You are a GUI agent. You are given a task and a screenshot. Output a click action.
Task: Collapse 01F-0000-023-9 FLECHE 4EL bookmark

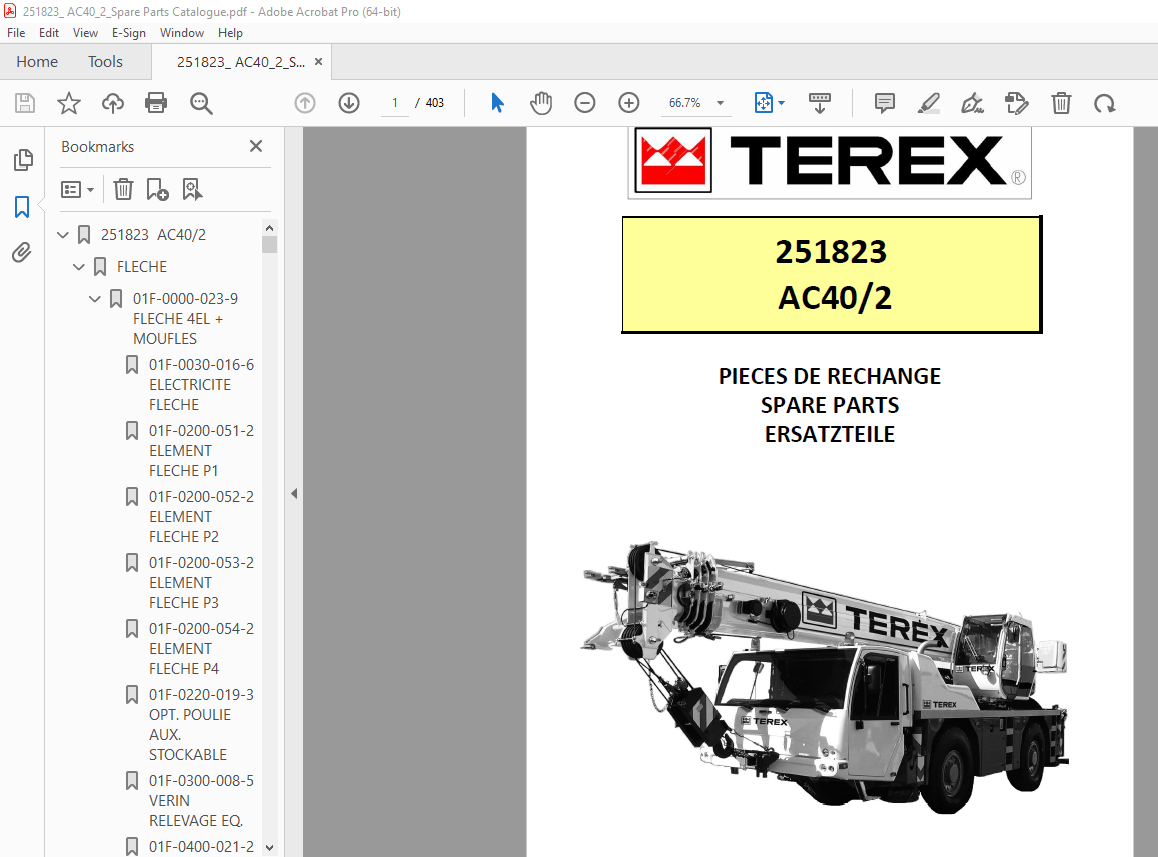(95, 299)
